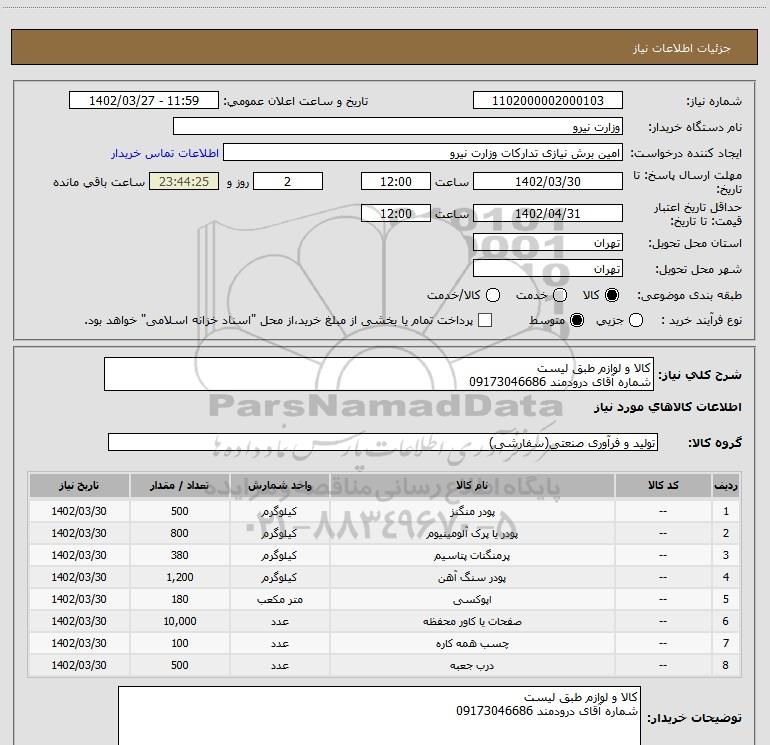Select the کالا radio button
The image size is (770, 745).
(x=612, y=295)
